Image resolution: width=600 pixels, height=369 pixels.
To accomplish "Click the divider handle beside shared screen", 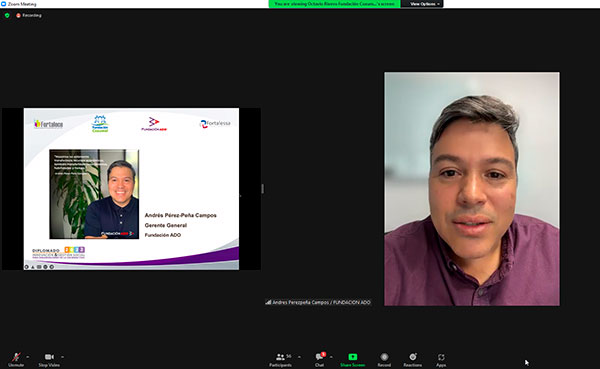I will [262, 189].
